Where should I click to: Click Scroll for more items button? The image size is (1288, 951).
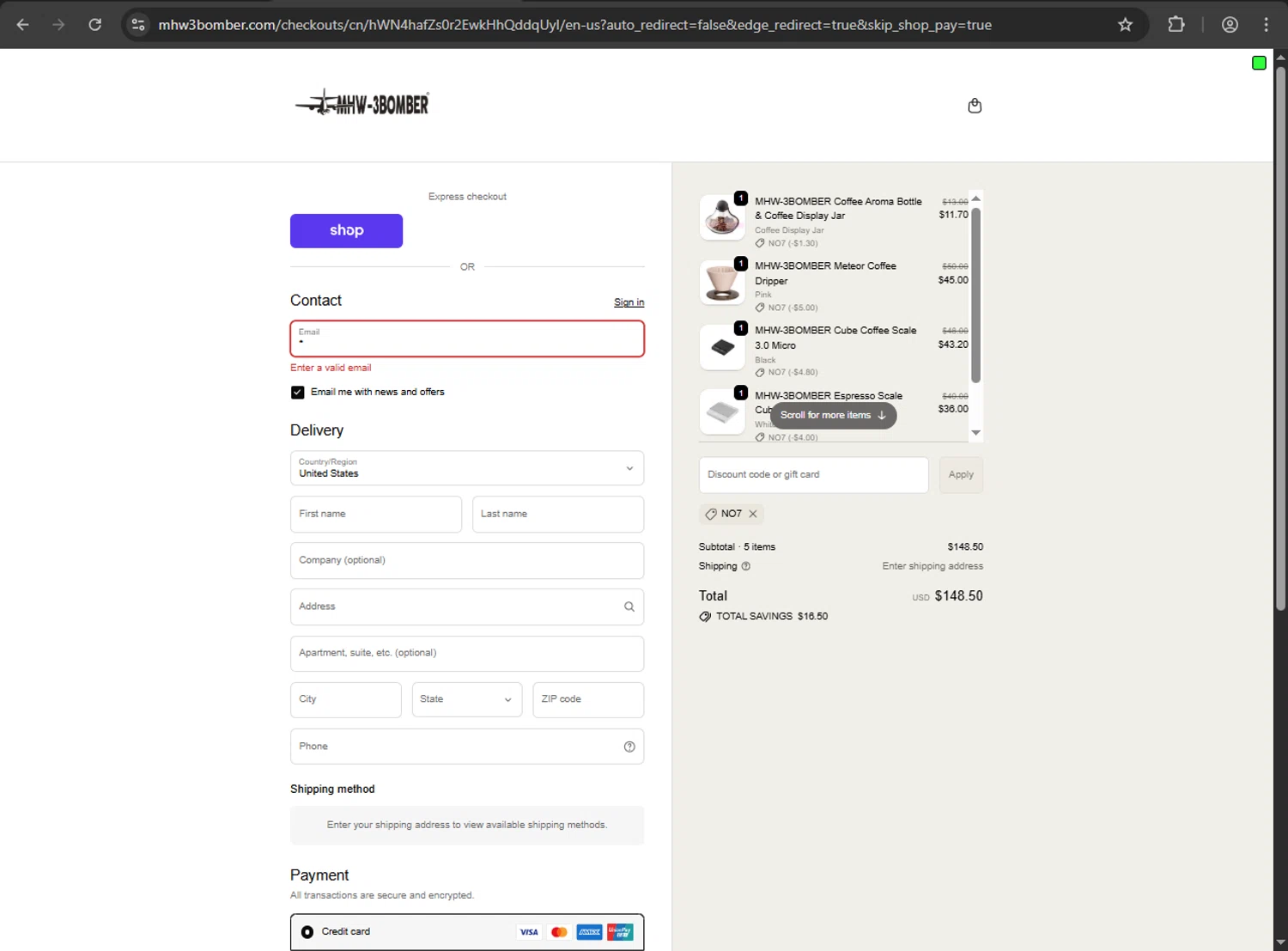click(833, 416)
